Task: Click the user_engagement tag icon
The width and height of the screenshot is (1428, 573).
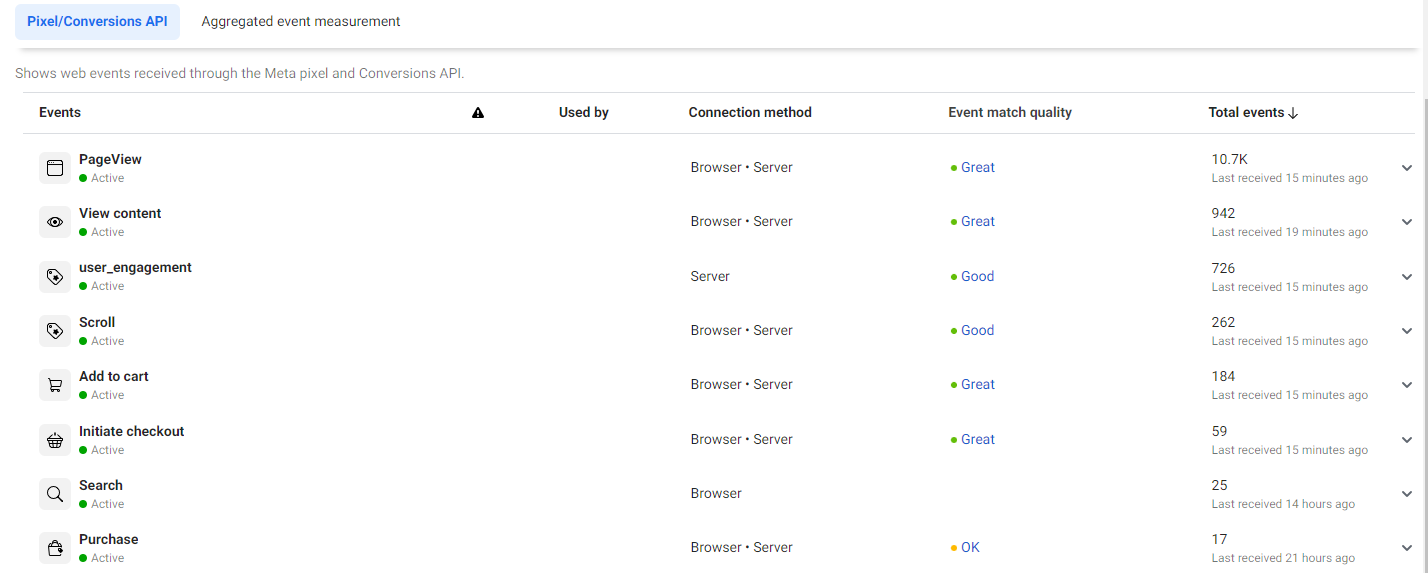Action: click(55, 277)
